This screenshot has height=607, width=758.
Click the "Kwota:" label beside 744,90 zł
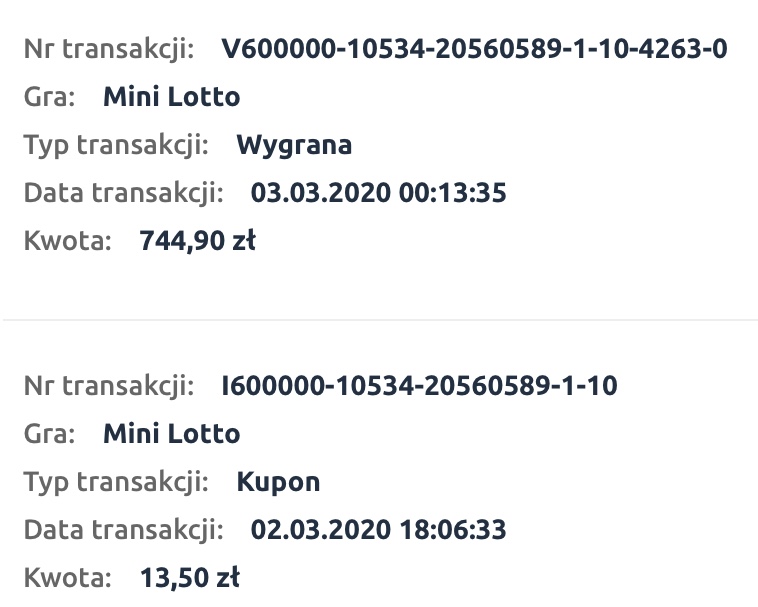click(x=68, y=241)
